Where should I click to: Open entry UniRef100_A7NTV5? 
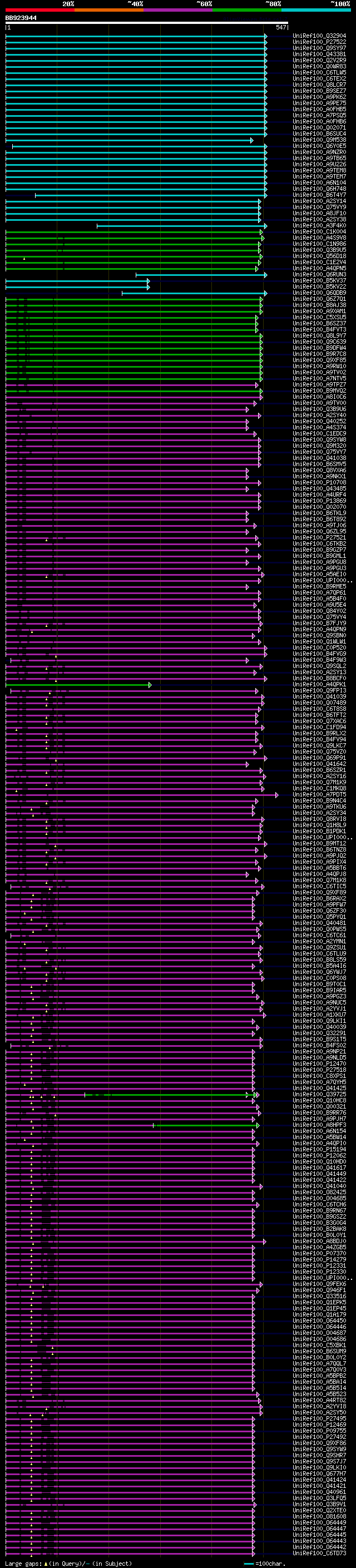pyautogui.click(x=319, y=379)
